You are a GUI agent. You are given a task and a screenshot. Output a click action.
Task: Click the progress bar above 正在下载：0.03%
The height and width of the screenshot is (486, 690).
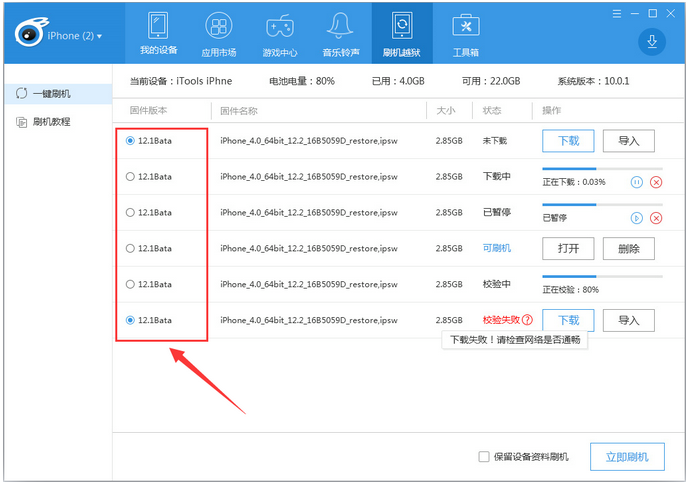602,169
